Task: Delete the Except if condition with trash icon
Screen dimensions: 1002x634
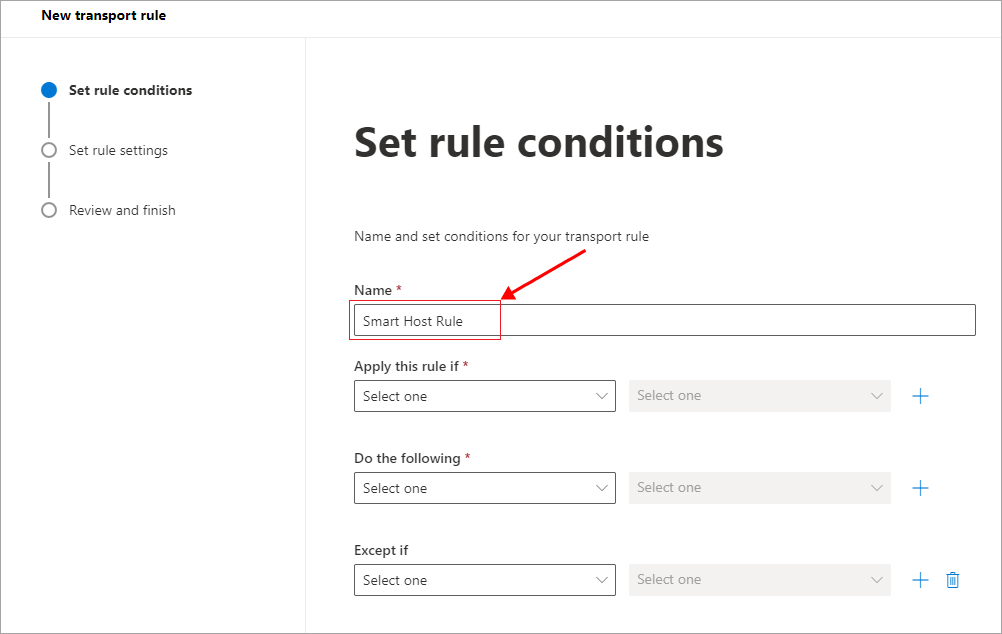Action: 952,580
